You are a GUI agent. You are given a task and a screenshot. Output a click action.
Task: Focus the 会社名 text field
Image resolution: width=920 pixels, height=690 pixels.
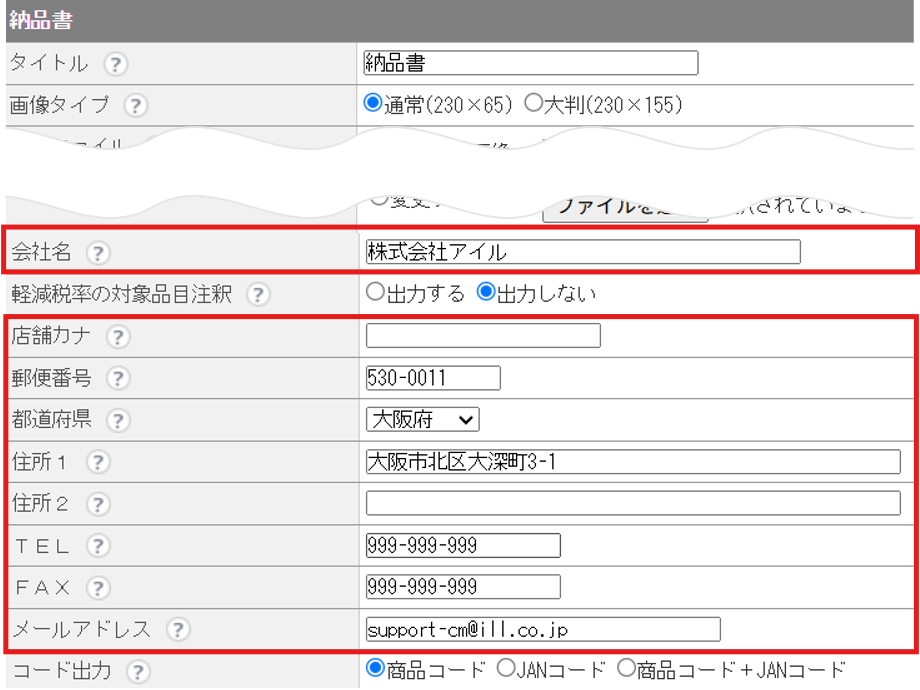(x=583, y=252)
